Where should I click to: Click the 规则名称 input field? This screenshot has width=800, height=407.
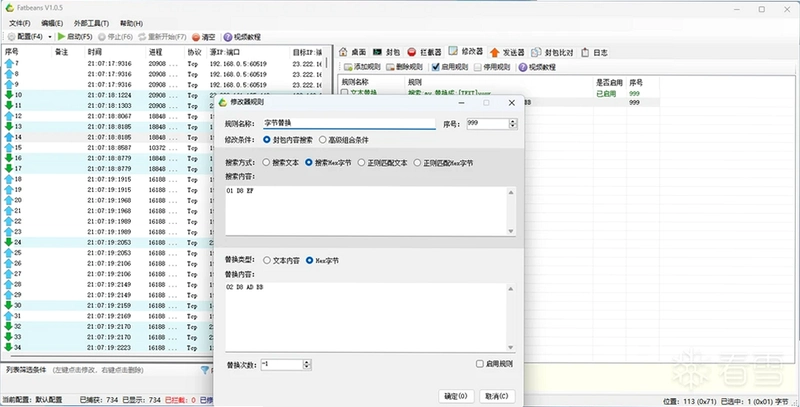[x=349, y=123]
